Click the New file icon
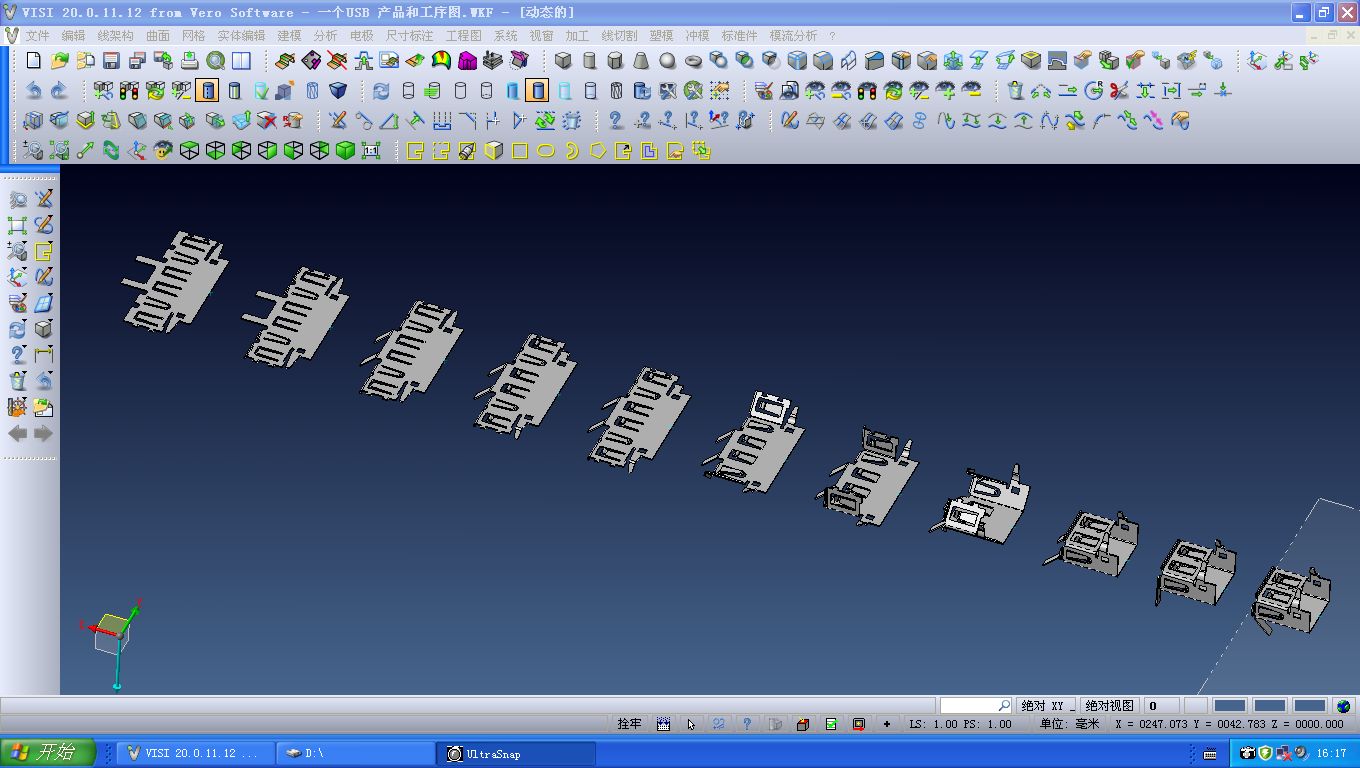Image resolution: width=1360 pixels, height=768 pixels. click(x=34, y=61)
